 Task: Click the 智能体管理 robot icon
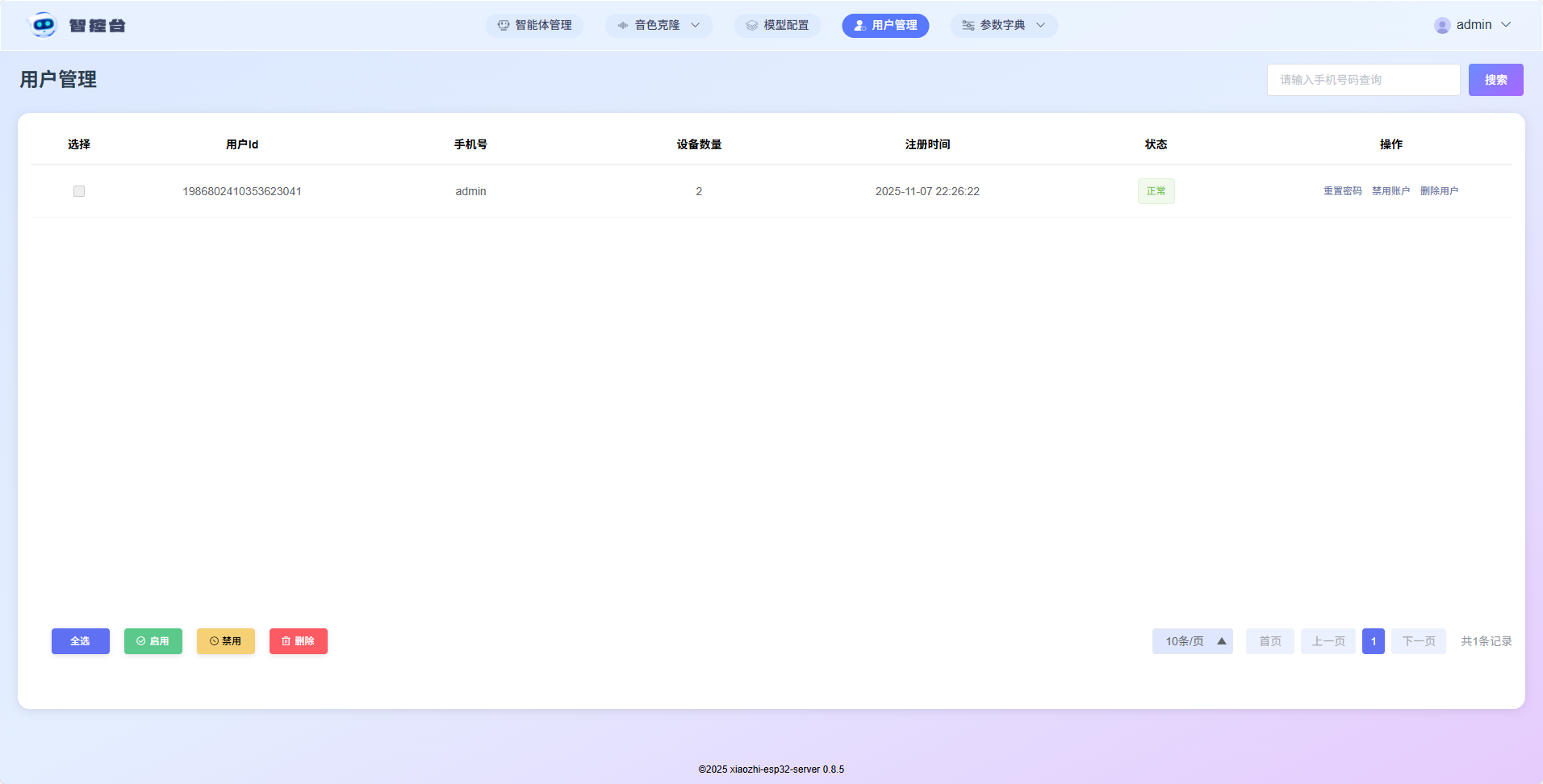click(x=504, y=26)
